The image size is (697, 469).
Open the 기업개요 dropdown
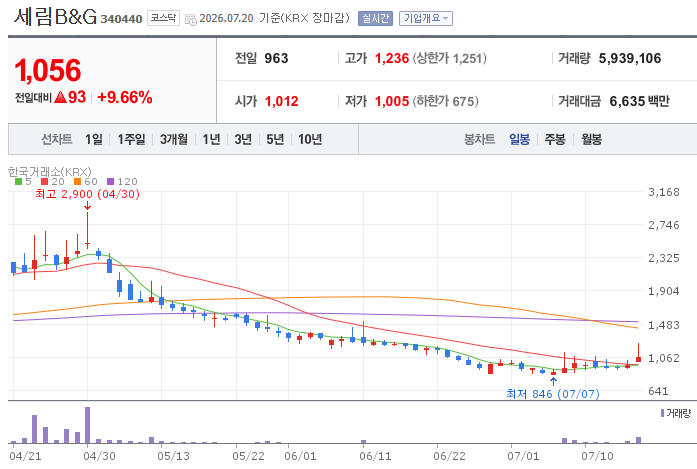point(425,18)
